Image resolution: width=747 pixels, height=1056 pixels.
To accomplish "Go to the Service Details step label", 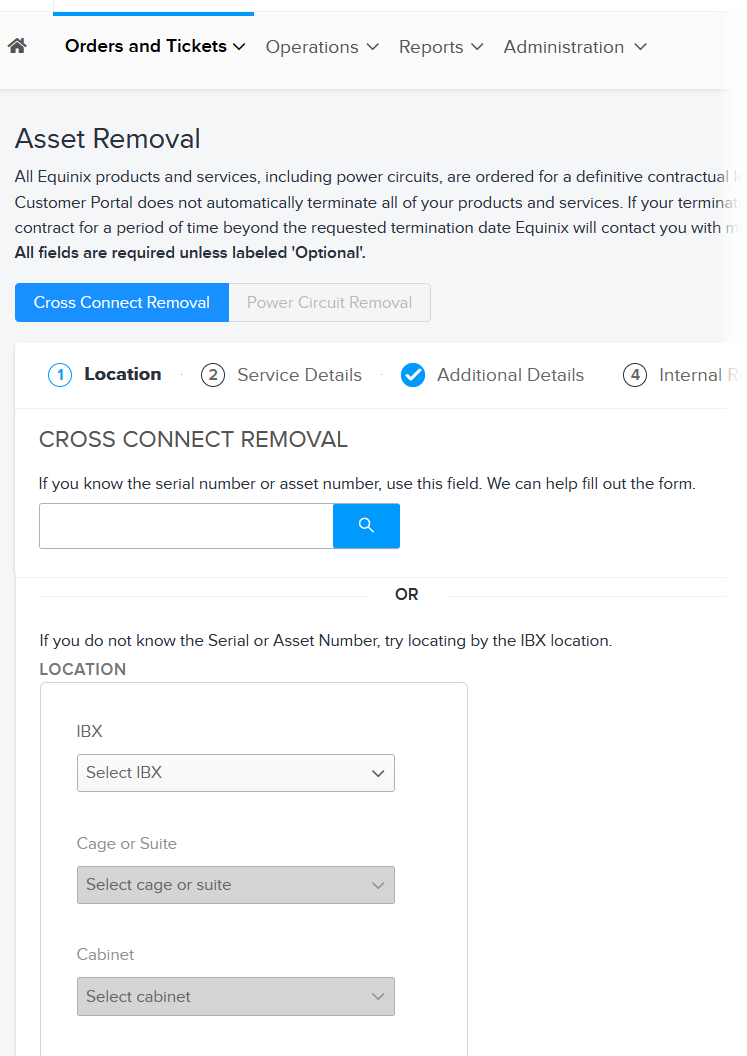I will coord(299,375).
